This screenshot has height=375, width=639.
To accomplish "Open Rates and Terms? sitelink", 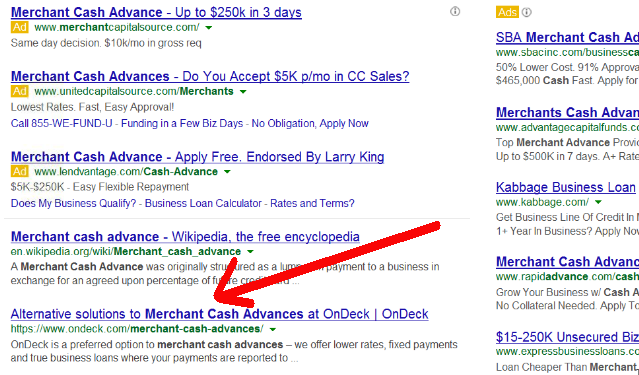I will pos(312,203).
